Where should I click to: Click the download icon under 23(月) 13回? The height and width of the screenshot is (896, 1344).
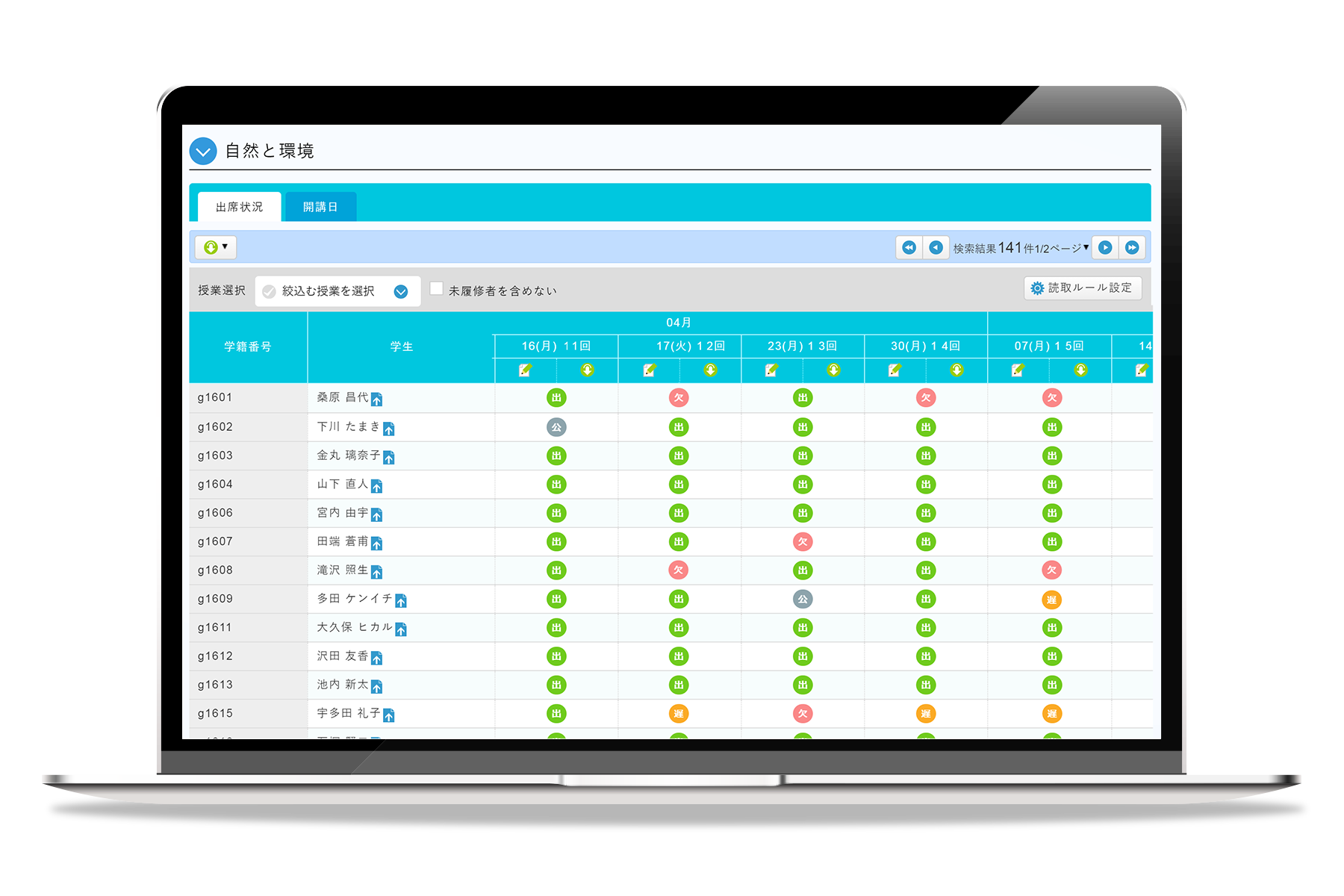click(833, 370)
